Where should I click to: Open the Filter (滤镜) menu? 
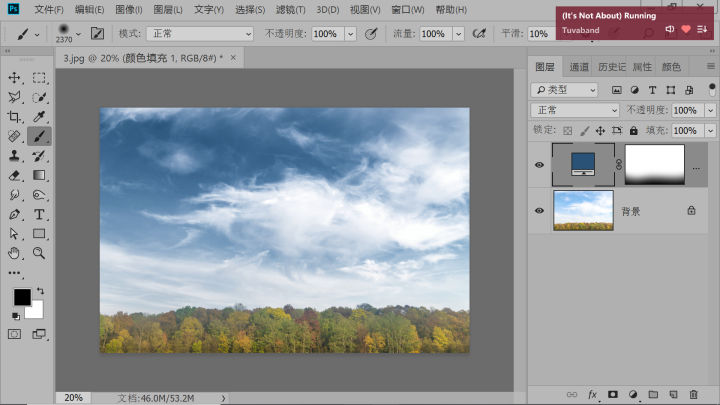click(x=291, y=10)
